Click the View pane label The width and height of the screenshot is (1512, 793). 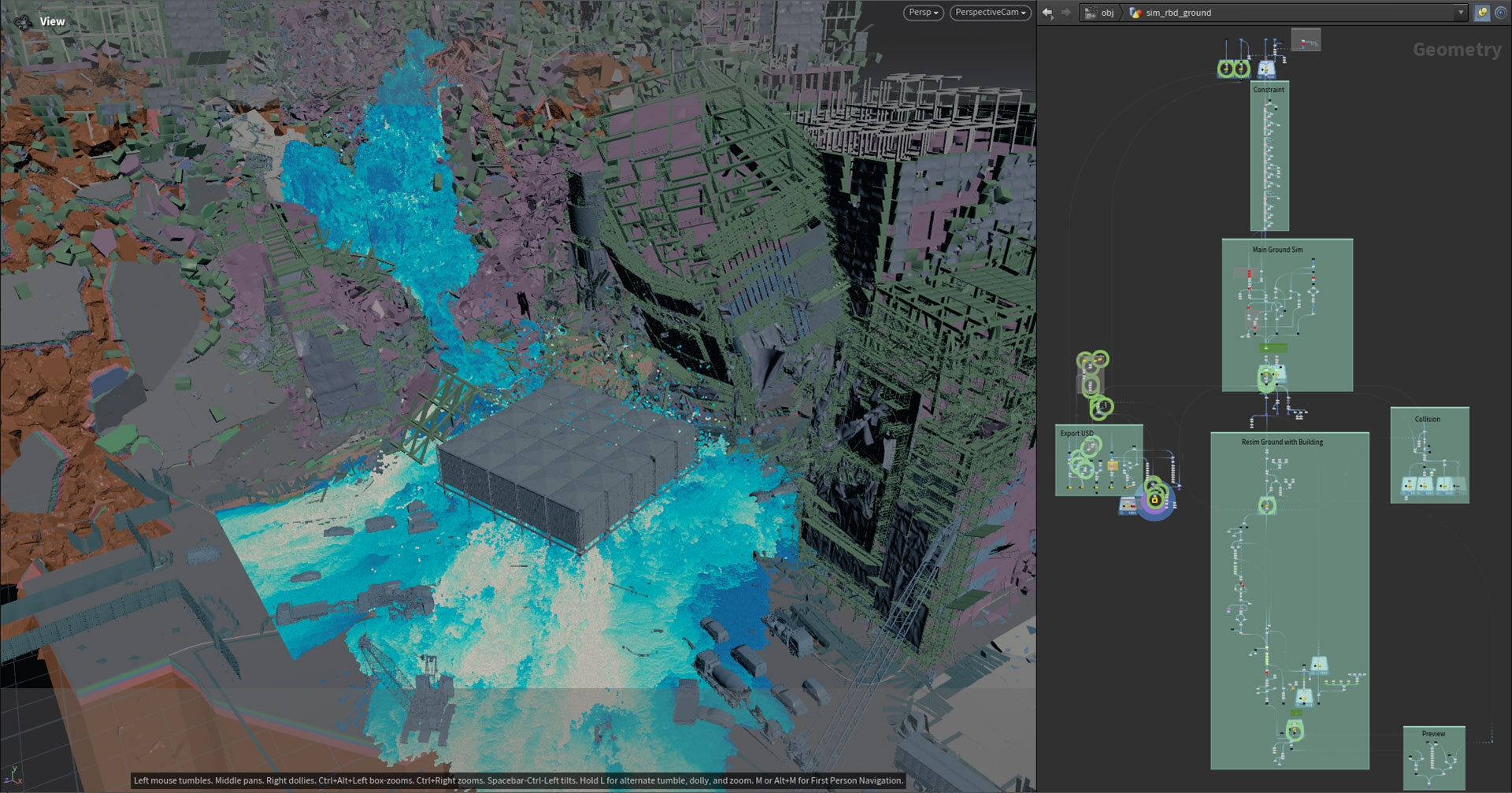(x=52, y=21)
